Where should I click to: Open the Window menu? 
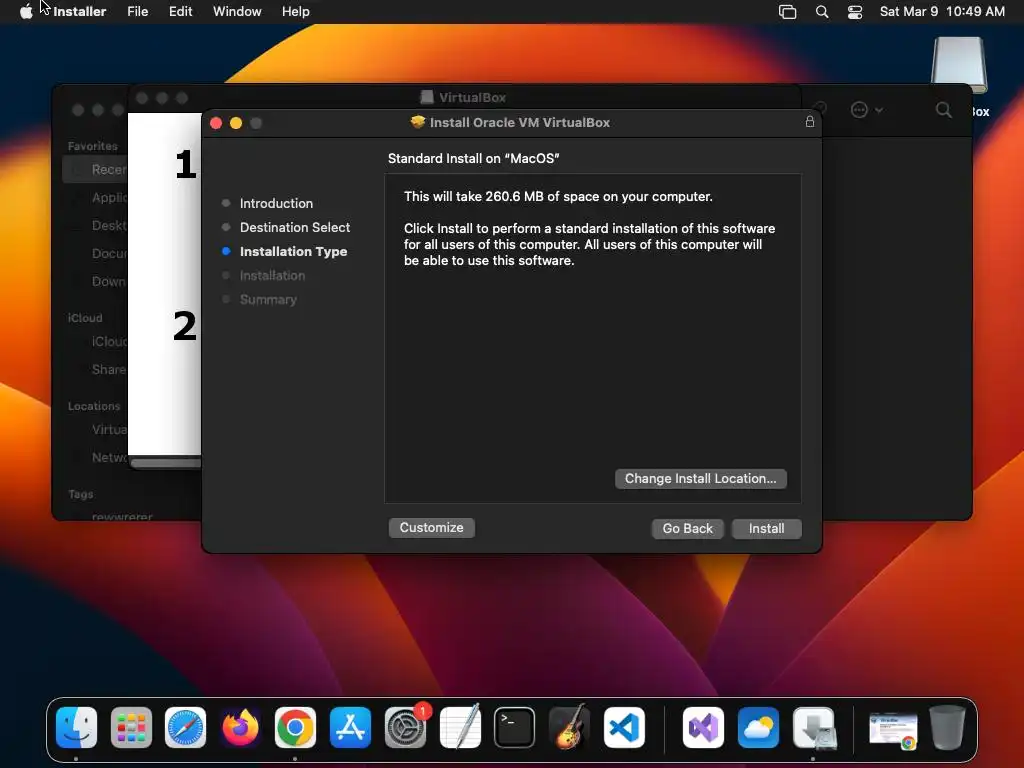click(x=237, y=12)
